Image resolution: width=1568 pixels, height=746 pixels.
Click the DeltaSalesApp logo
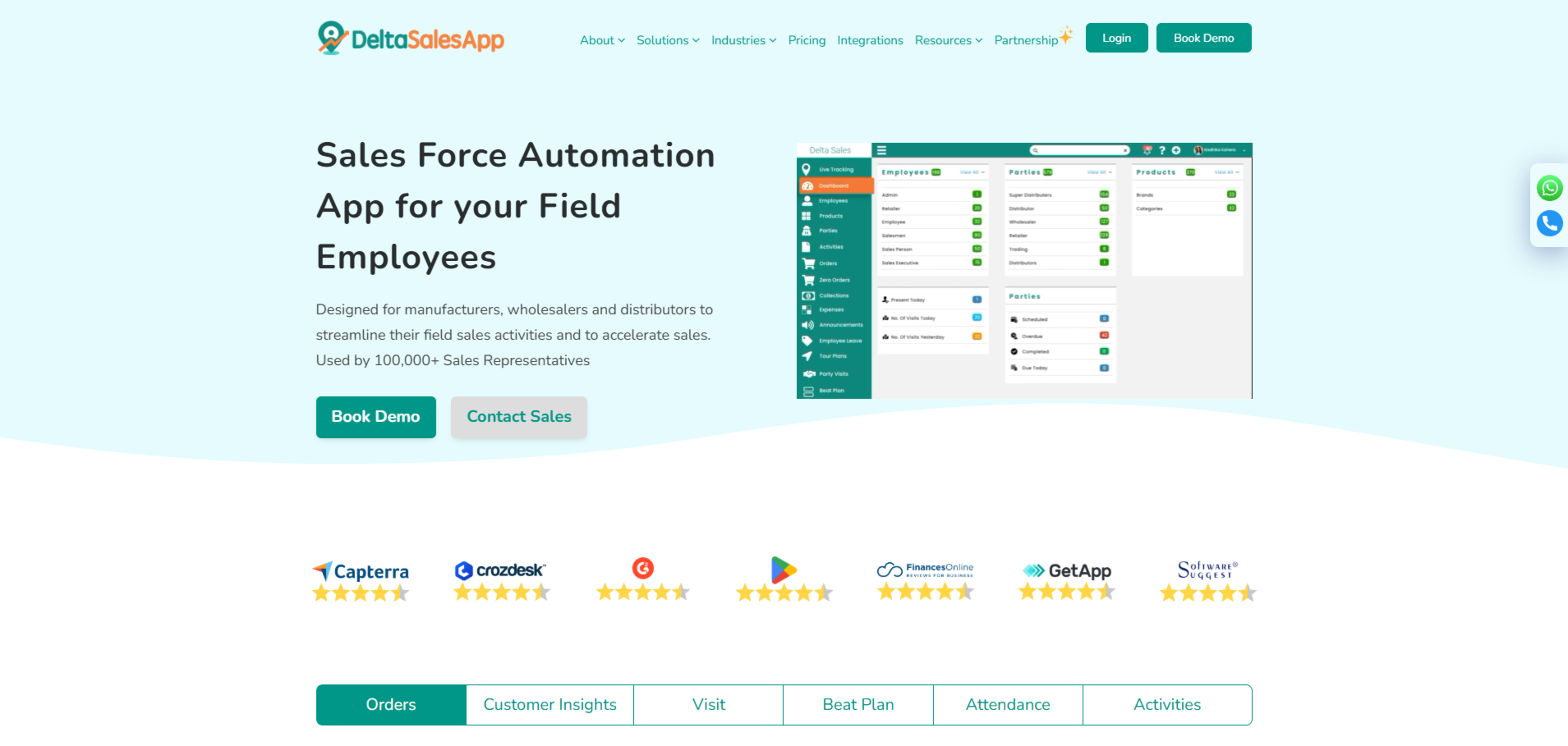click(x=410, y=38)
